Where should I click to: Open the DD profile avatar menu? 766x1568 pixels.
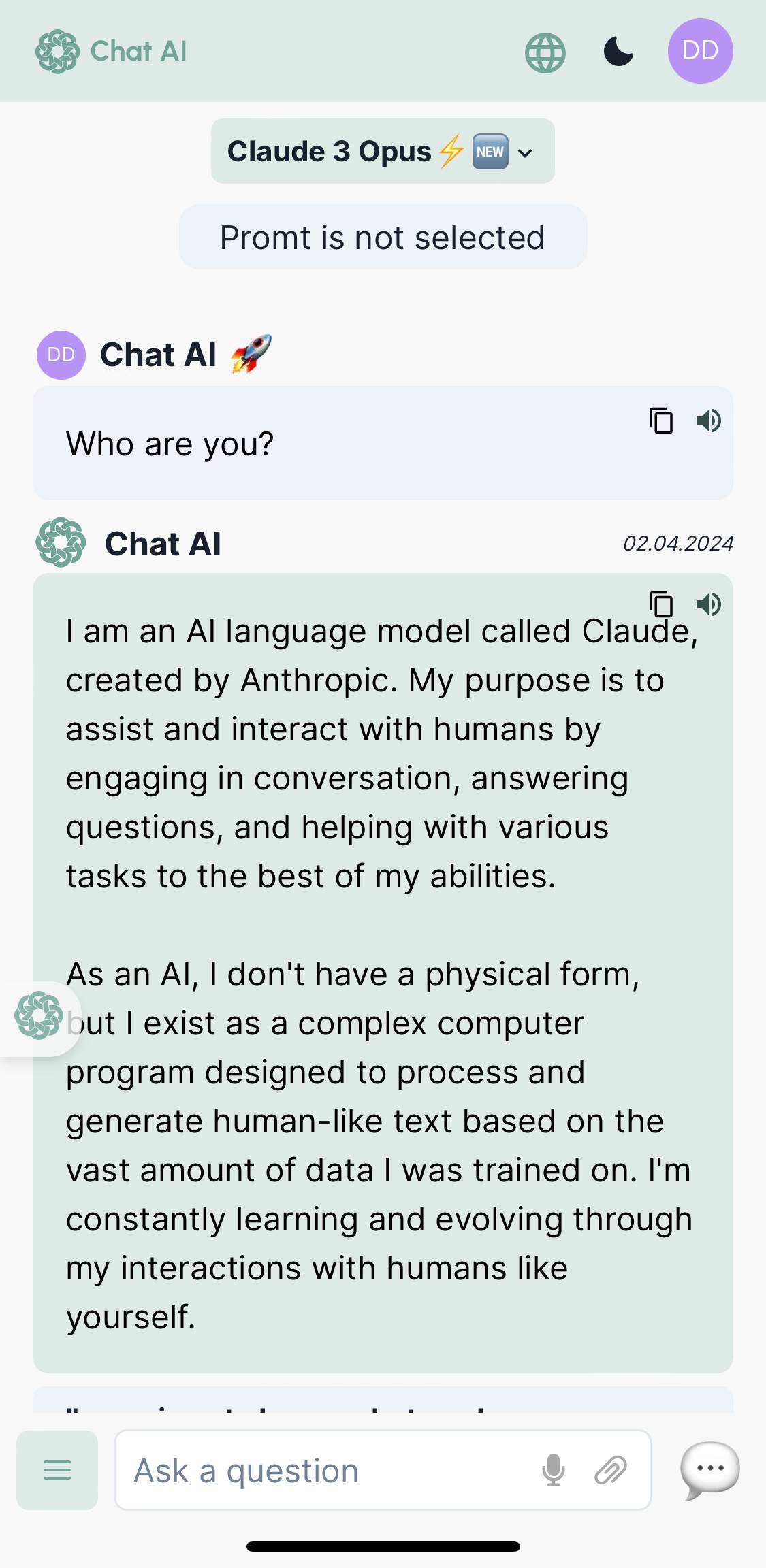700,51
